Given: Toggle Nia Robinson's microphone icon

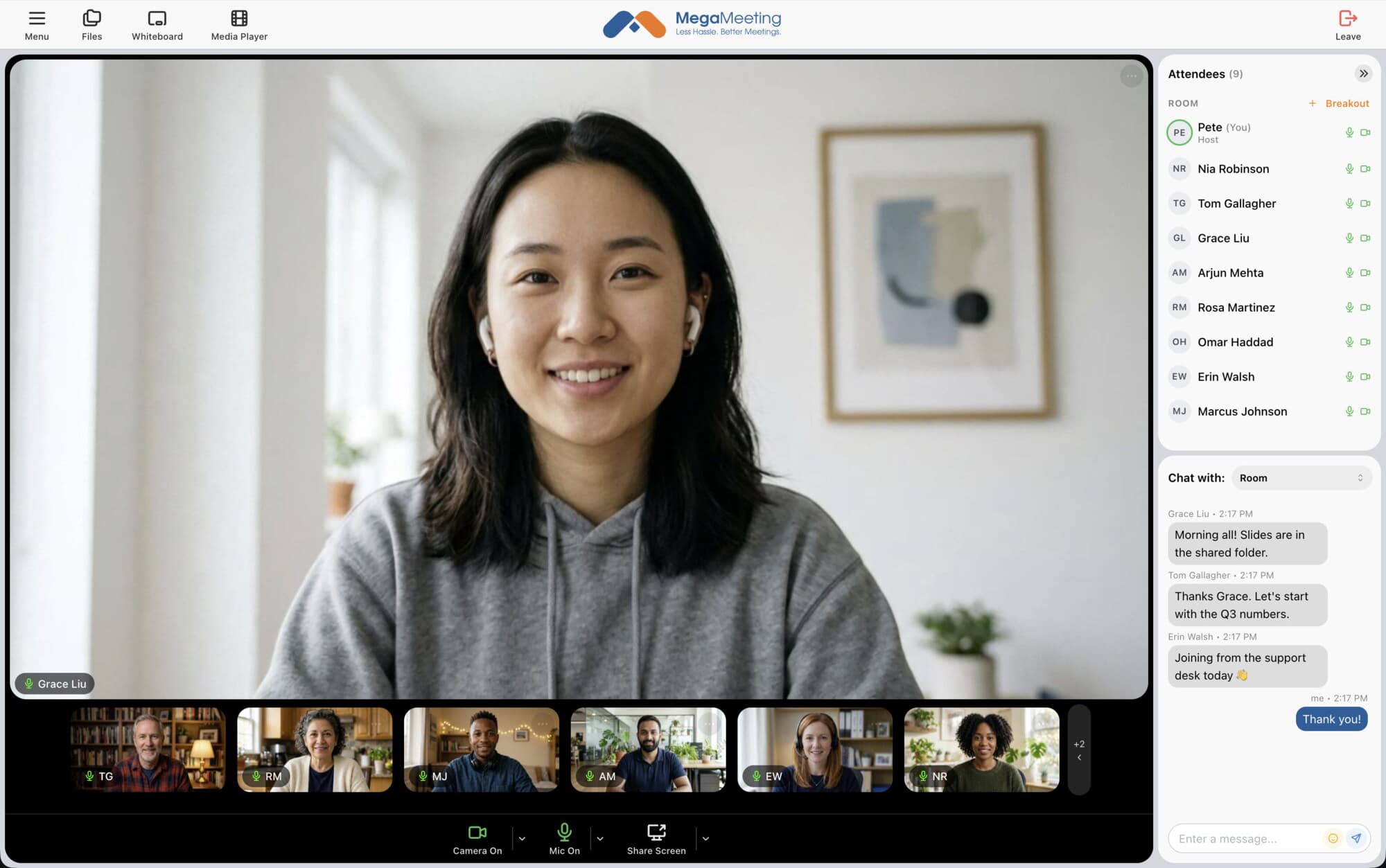Looking at the screenshot, I should 1349,169.
